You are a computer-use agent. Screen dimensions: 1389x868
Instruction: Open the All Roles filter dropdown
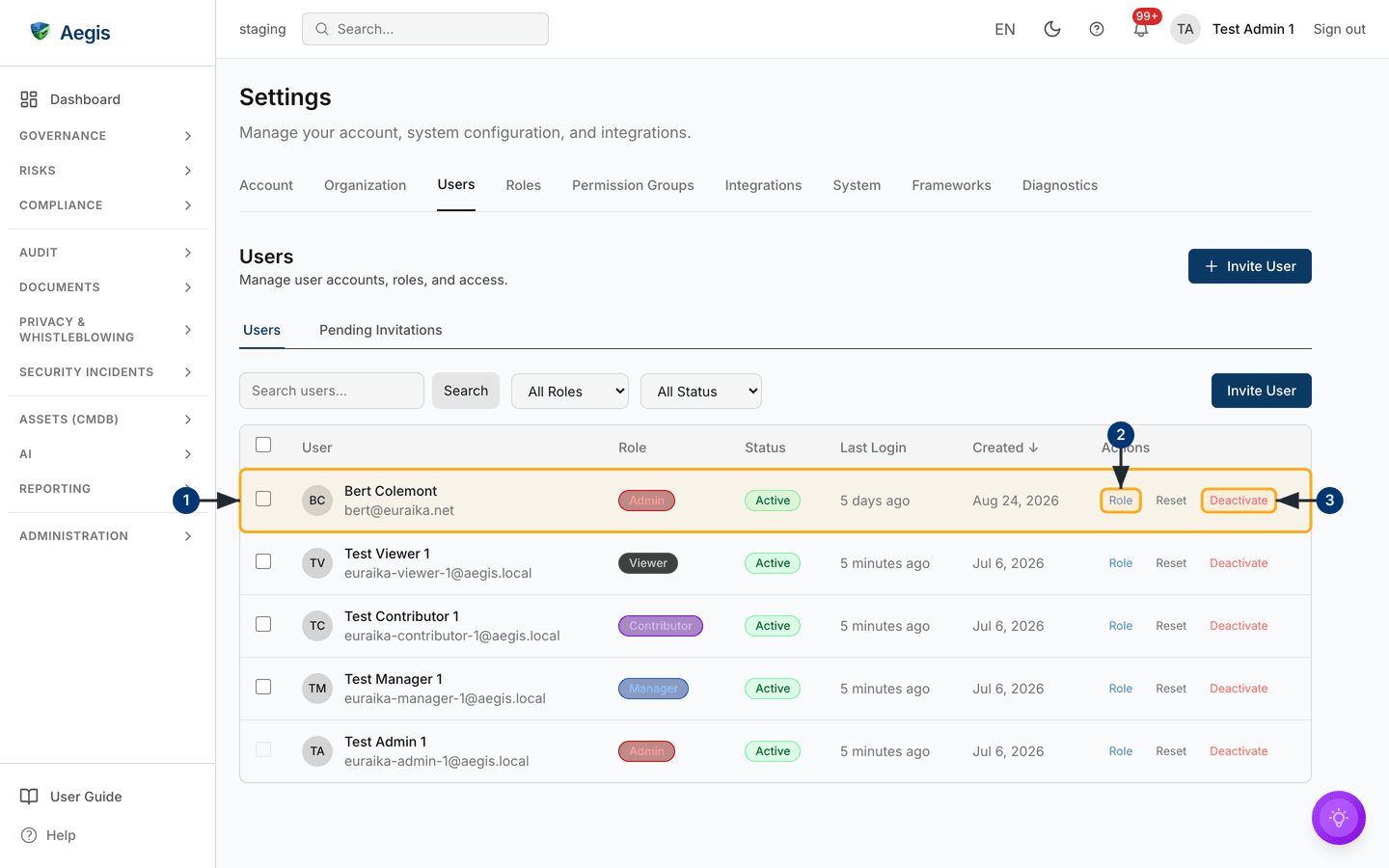[x=570, y=392]
